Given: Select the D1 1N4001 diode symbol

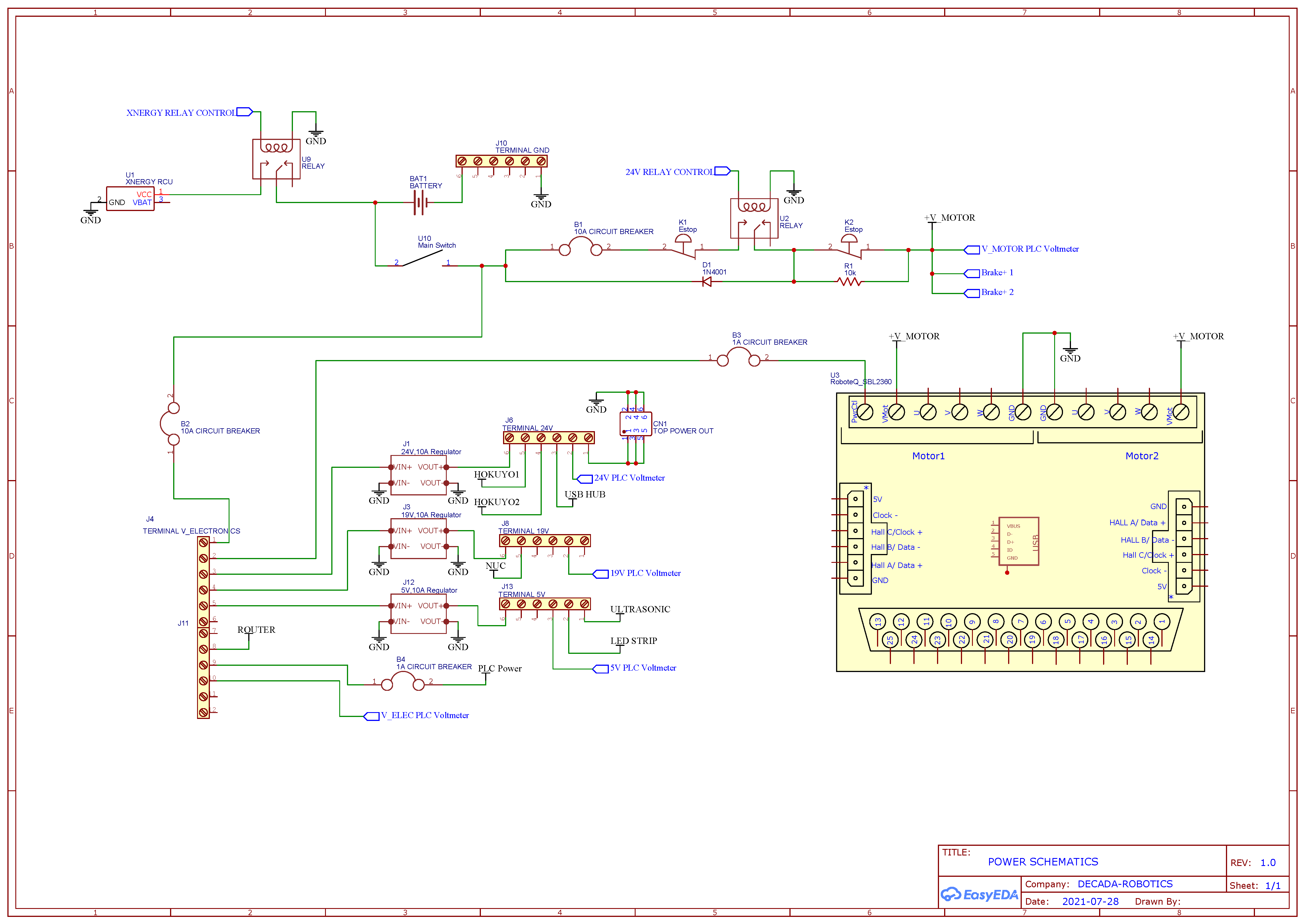Looking at the screenshot, I should point(707,282).
